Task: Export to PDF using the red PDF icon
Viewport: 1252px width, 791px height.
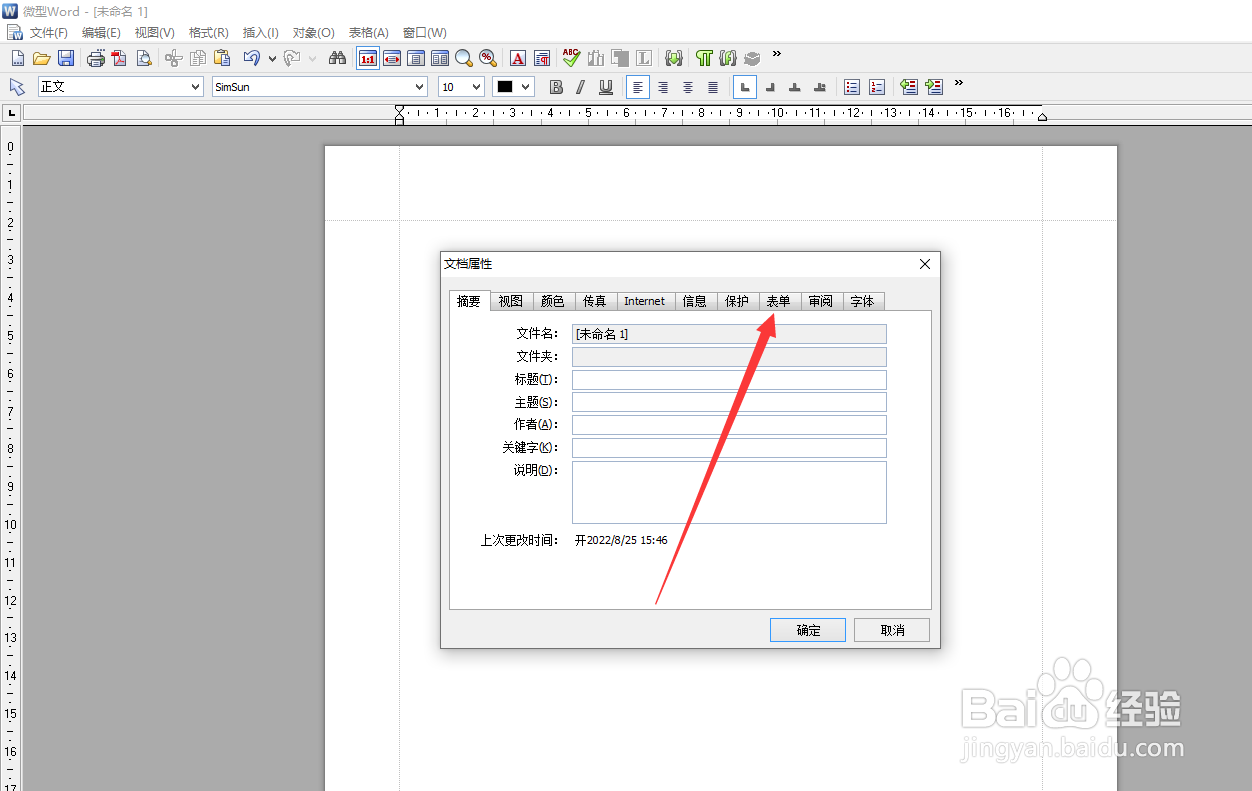Action: point(119,58)
